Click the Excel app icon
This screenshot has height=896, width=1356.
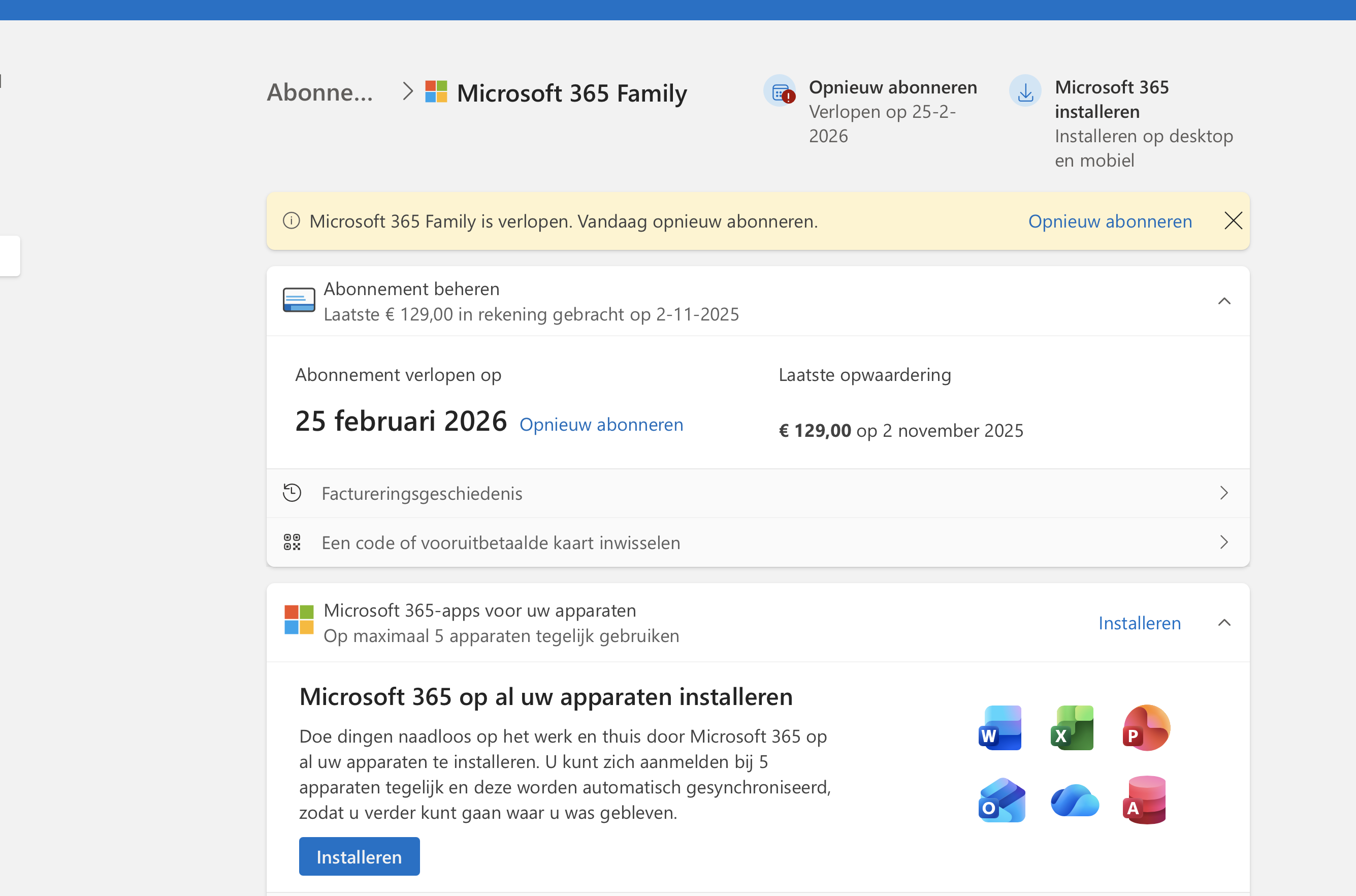pos(1072,727)
